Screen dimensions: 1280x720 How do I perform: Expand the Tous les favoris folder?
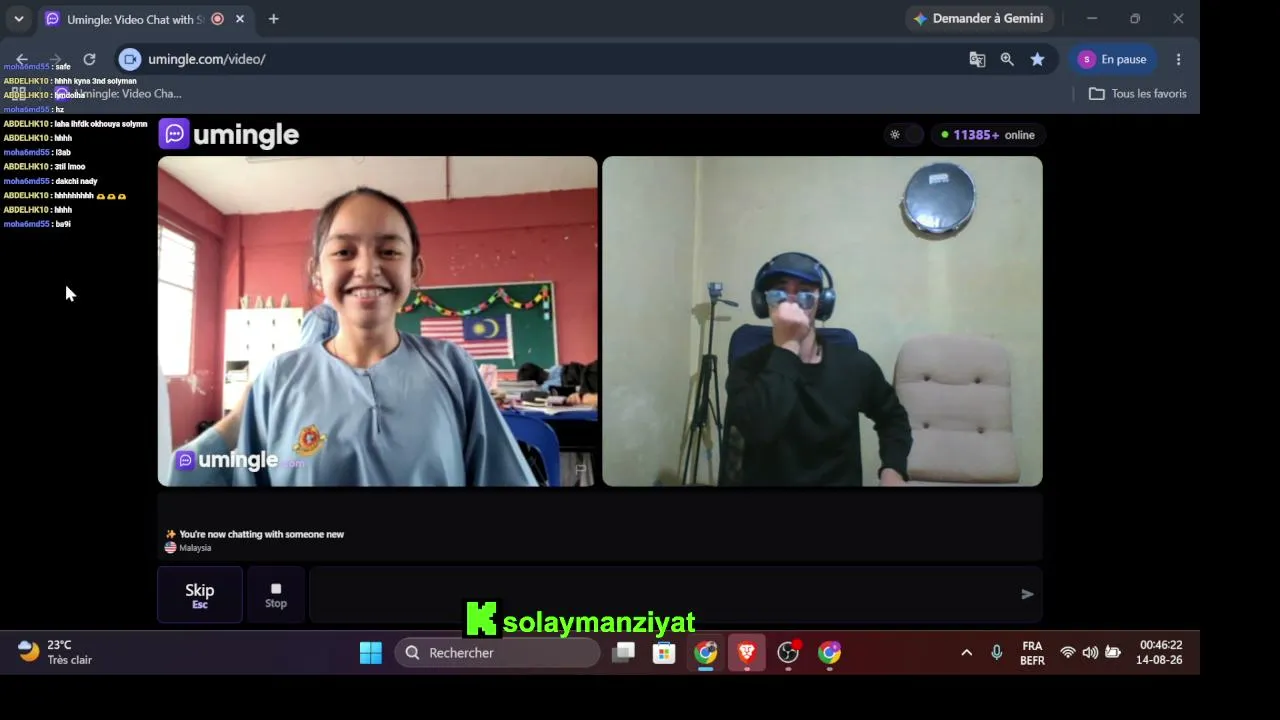click(1137, 94)
